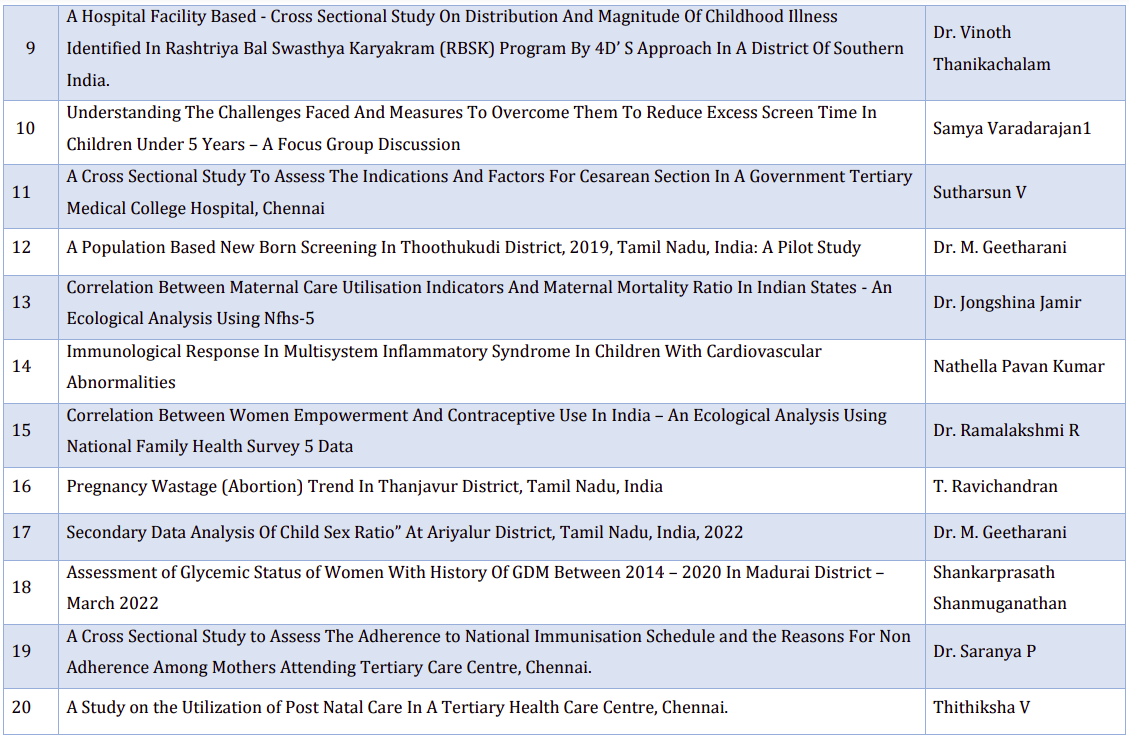The width and height of the screenshot is (1129, 739).
Task: Select the National Immunisation Schedule adherence title
Action: coord(488,651)
